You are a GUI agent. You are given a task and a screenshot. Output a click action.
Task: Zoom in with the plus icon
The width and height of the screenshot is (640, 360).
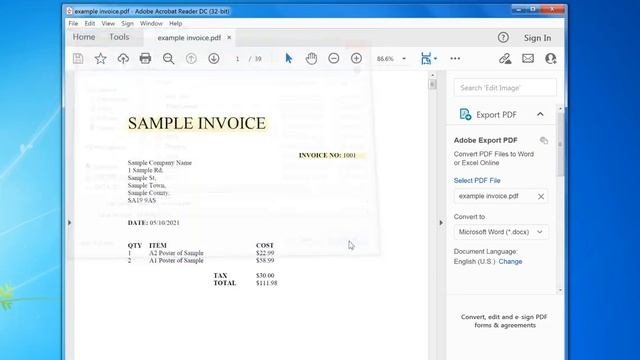(356, 58)
